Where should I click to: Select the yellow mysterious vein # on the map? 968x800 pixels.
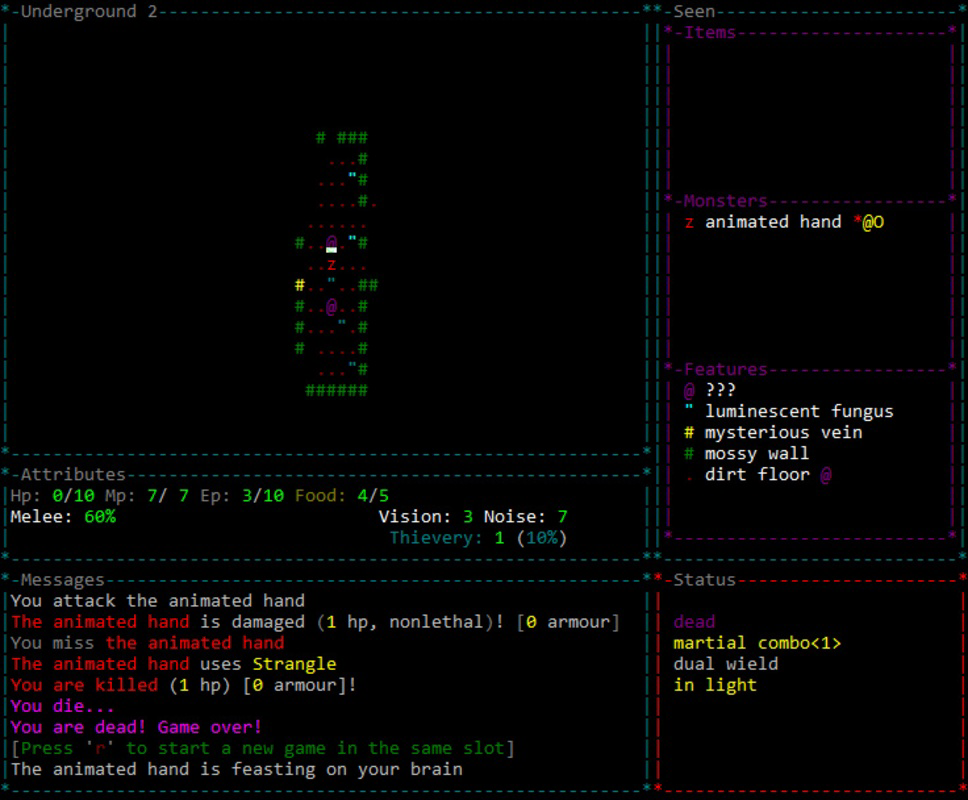[x=299, y=285]
